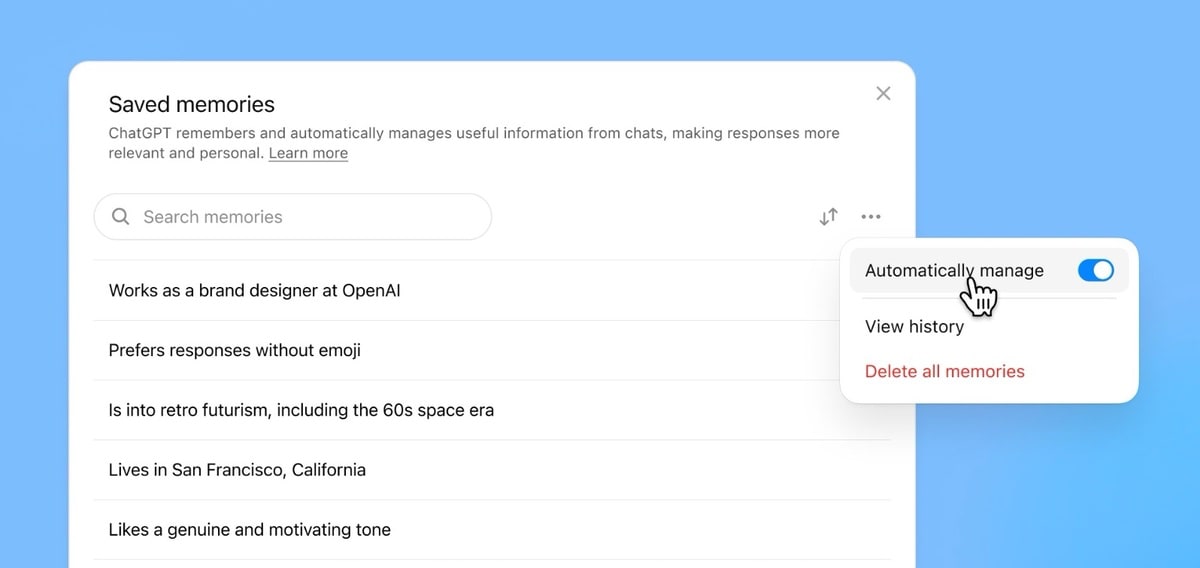The width and height of the screenshot is (1200, 568).
Task: Open View history from the menu
Action: 914,327
